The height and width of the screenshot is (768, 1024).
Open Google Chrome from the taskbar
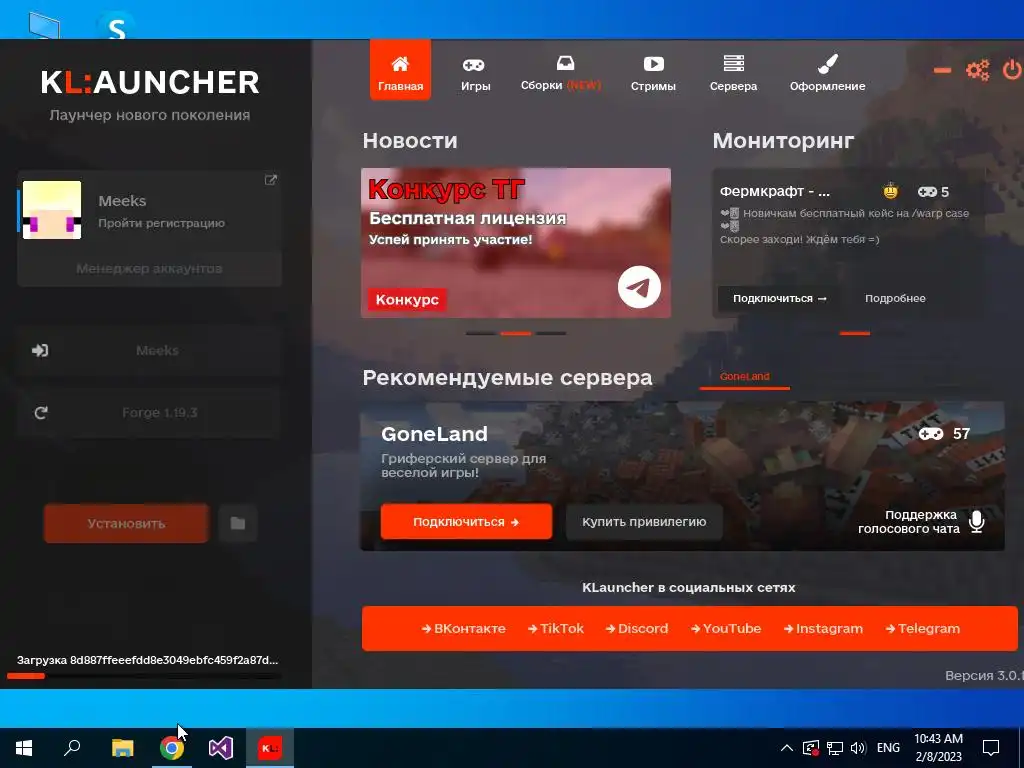(172, 748)
